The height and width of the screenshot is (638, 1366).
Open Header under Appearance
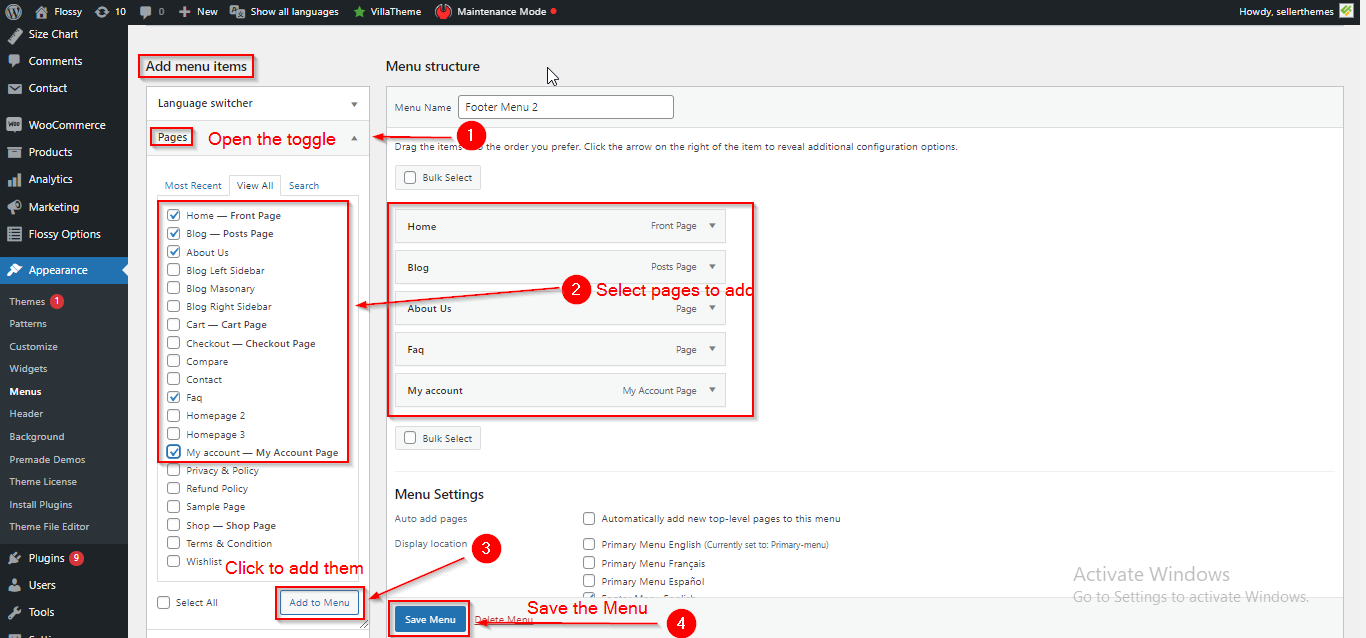pyautogui.click(x=26, y=414)
